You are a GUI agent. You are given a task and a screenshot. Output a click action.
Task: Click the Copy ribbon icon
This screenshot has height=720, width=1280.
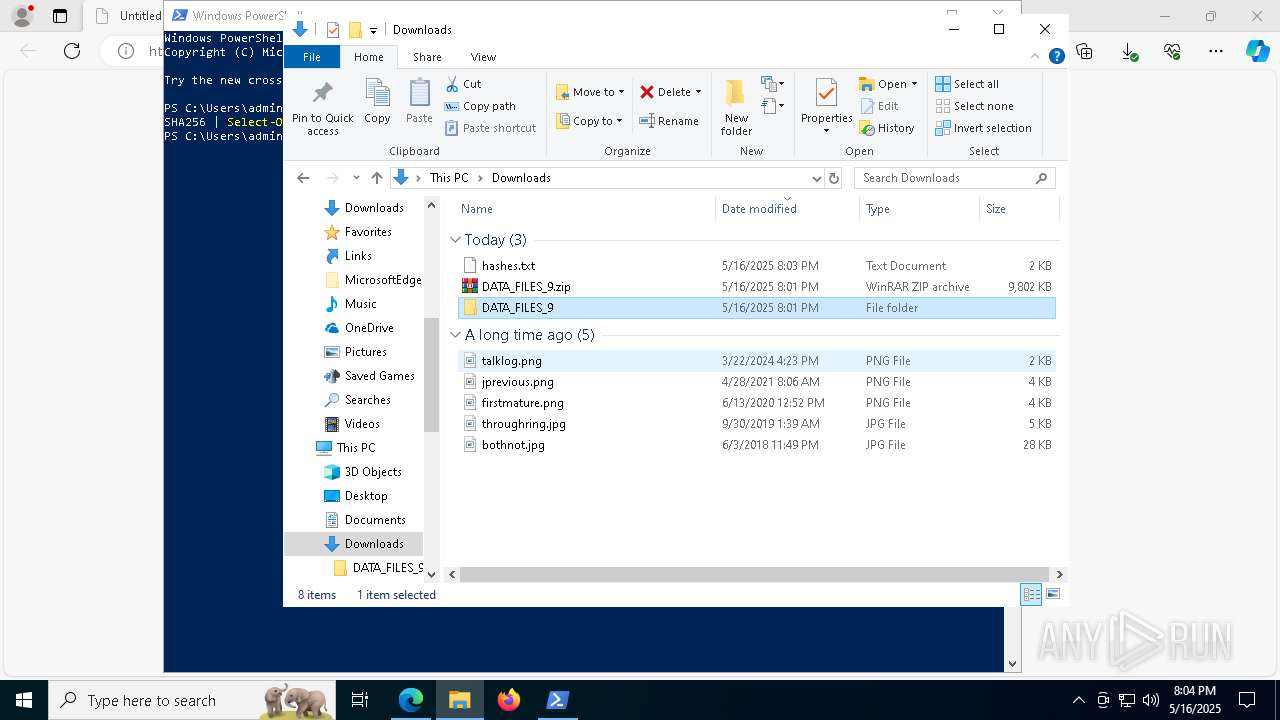tap(377, 102)
